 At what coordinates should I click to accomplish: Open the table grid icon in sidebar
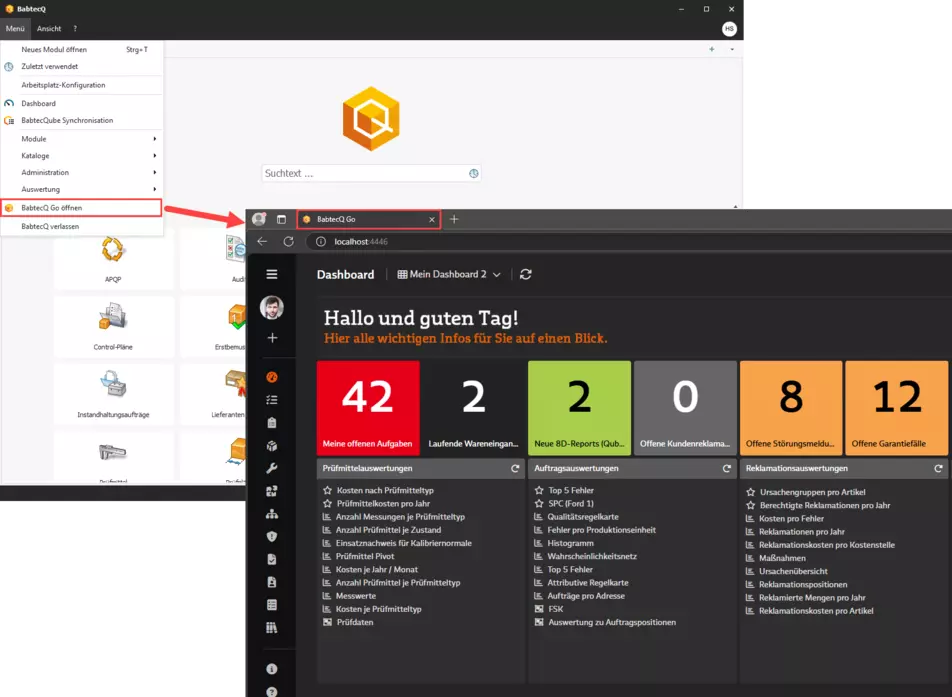point(272,605)
